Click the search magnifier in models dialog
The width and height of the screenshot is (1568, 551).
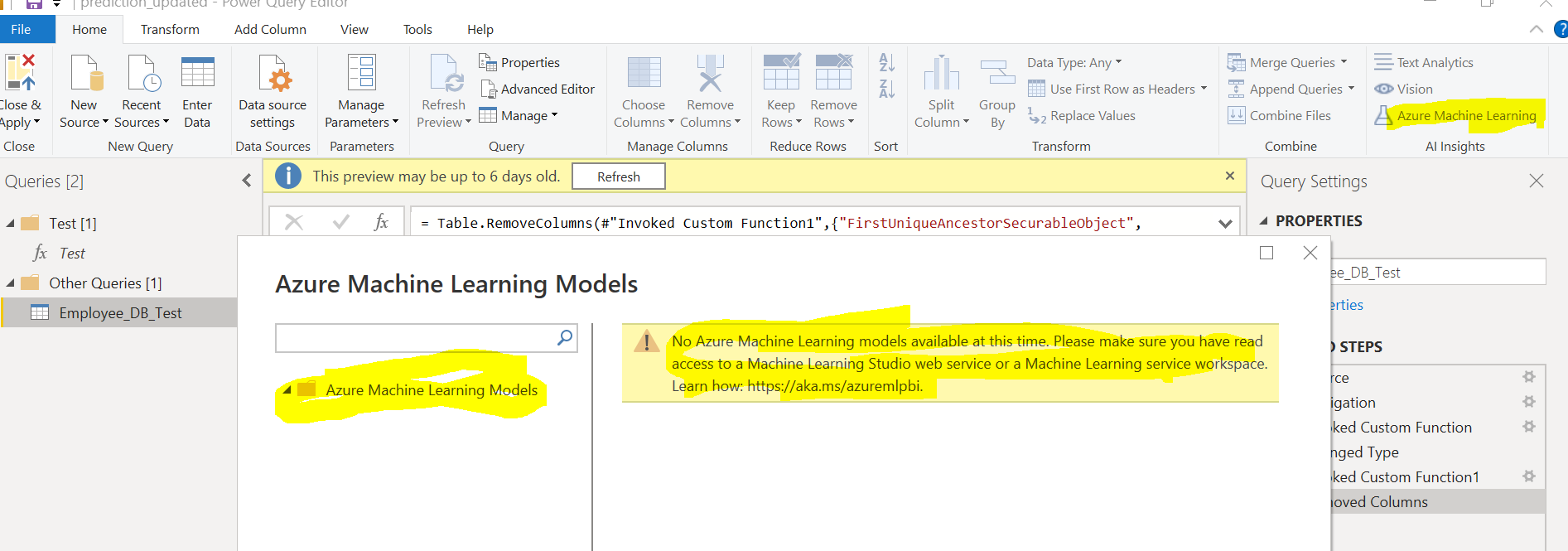(565, 337)
